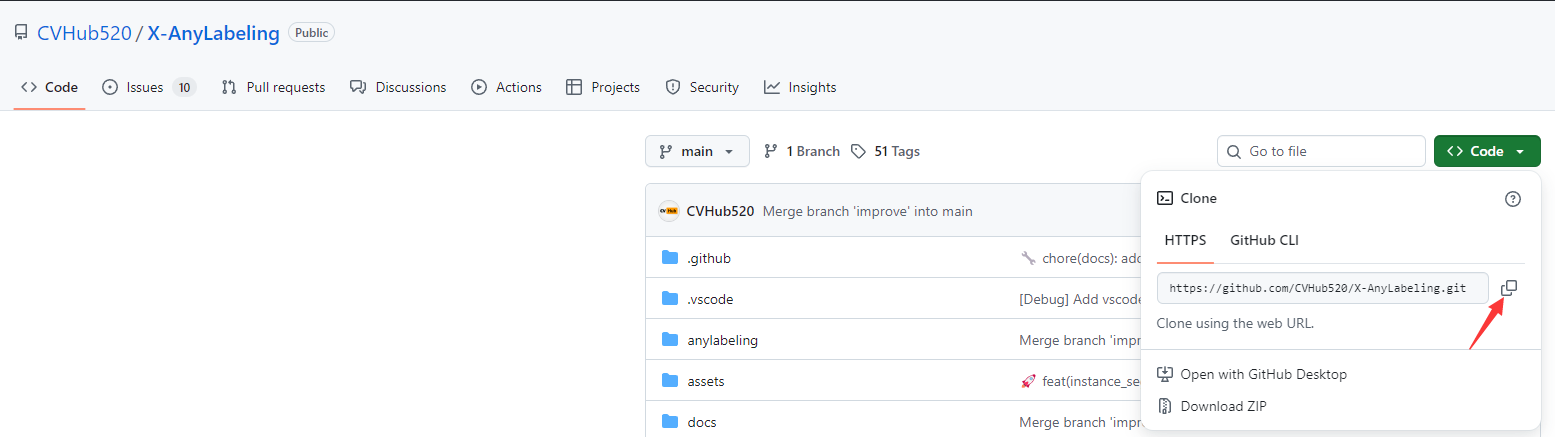Viewport: 1555px width, 437px height.
Task: Click the "Clone using the web URL." text
Action: pos(1235,323)
